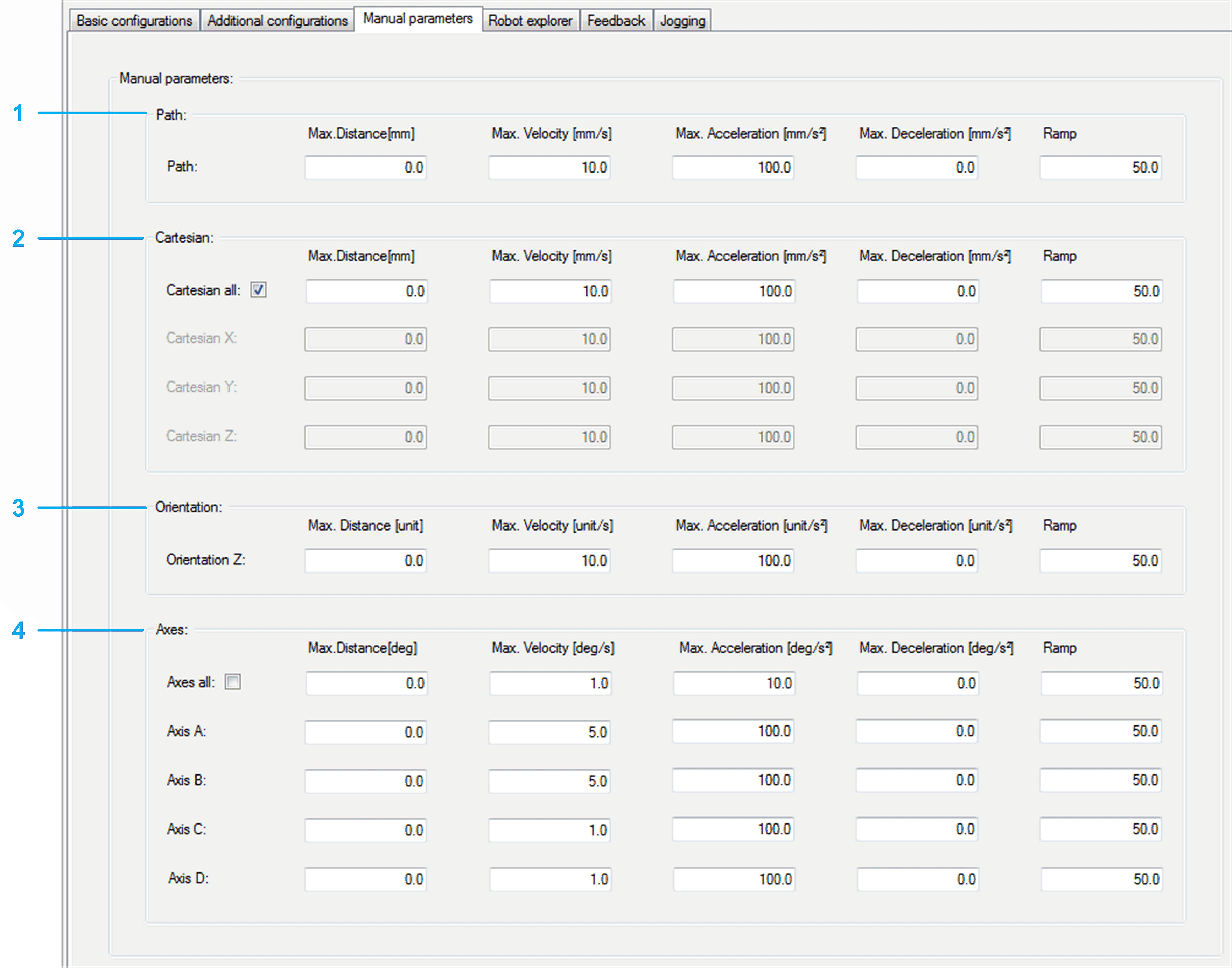Click Axis C Max. Acceleration field

point(733,829)
